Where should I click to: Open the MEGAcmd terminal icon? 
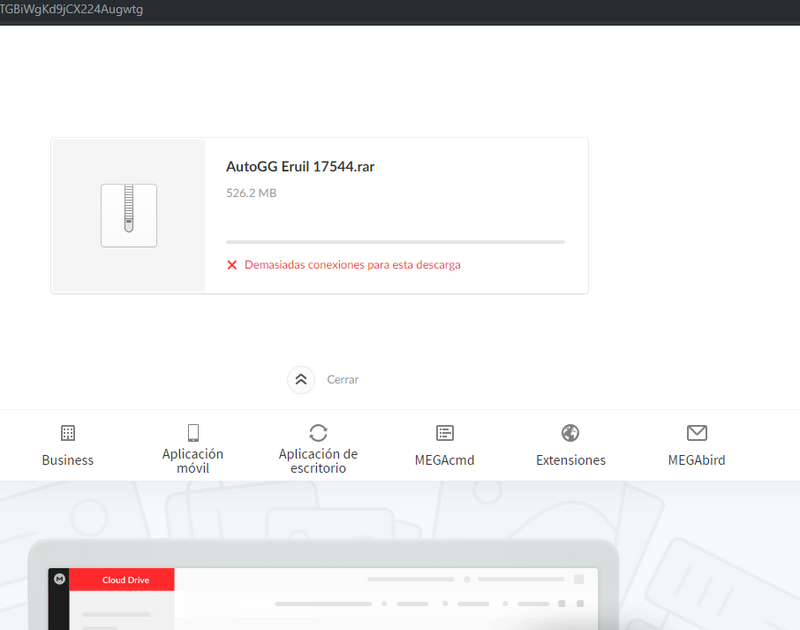click(445, 433)
